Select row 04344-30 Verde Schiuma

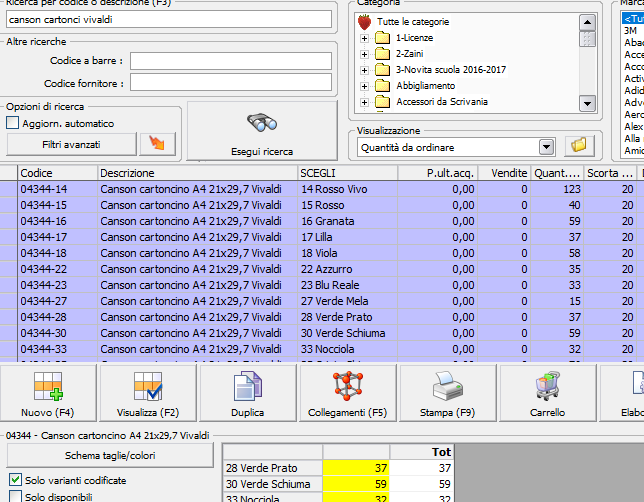point(322,333)
